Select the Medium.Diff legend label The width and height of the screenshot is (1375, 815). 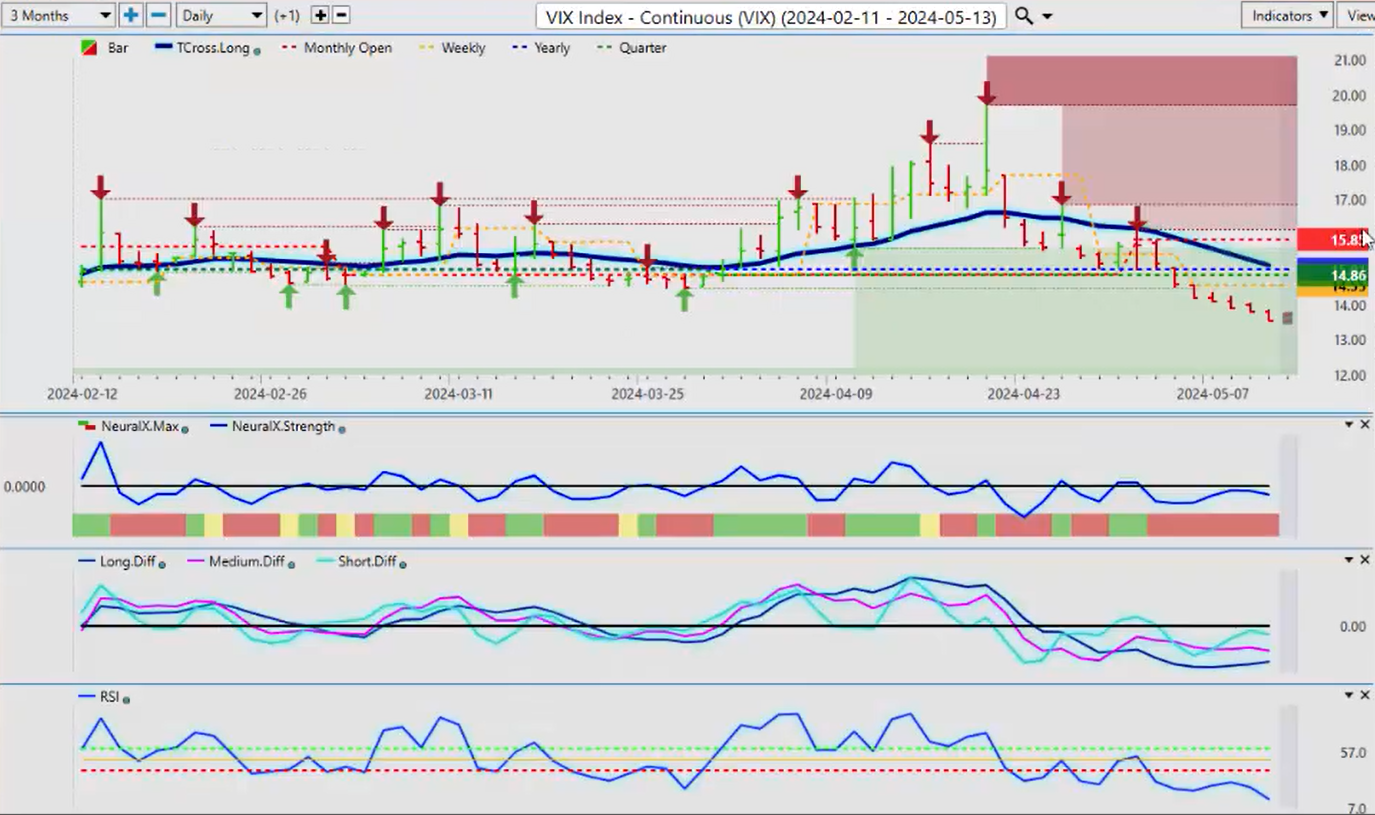pos(246,562)
